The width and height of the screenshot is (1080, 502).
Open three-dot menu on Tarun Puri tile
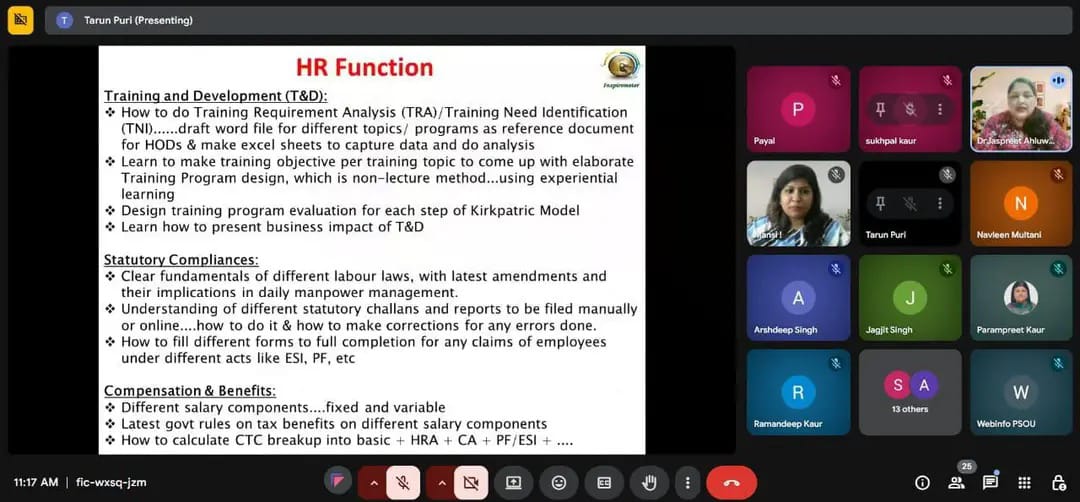(940, 203)
